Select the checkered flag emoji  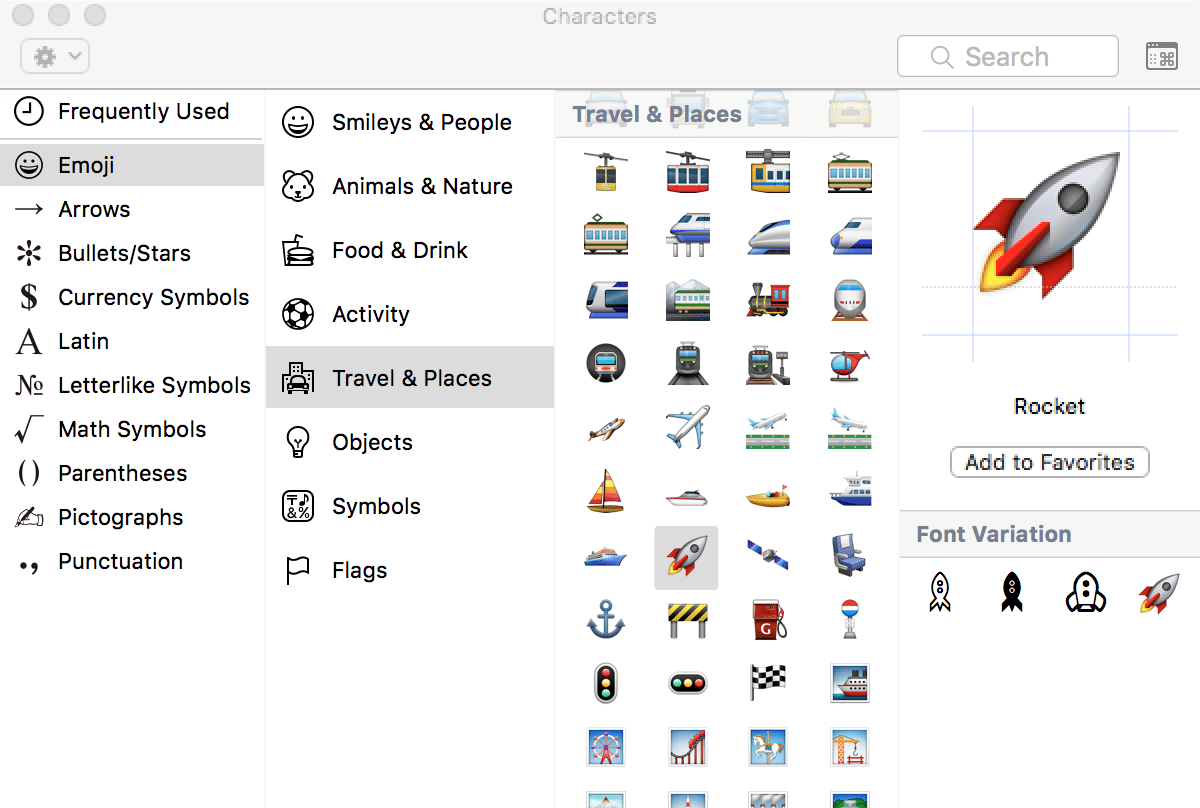coord(767,682)
